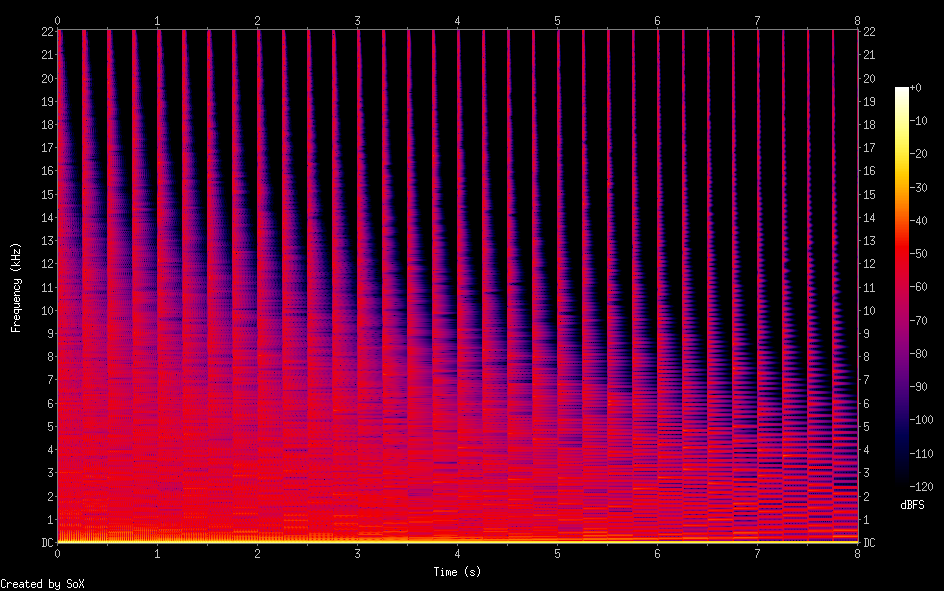This screenshot has height=591, width=944.
Task: Click the white top end of the dBFS color bar
Action: [x=901, y=92]
